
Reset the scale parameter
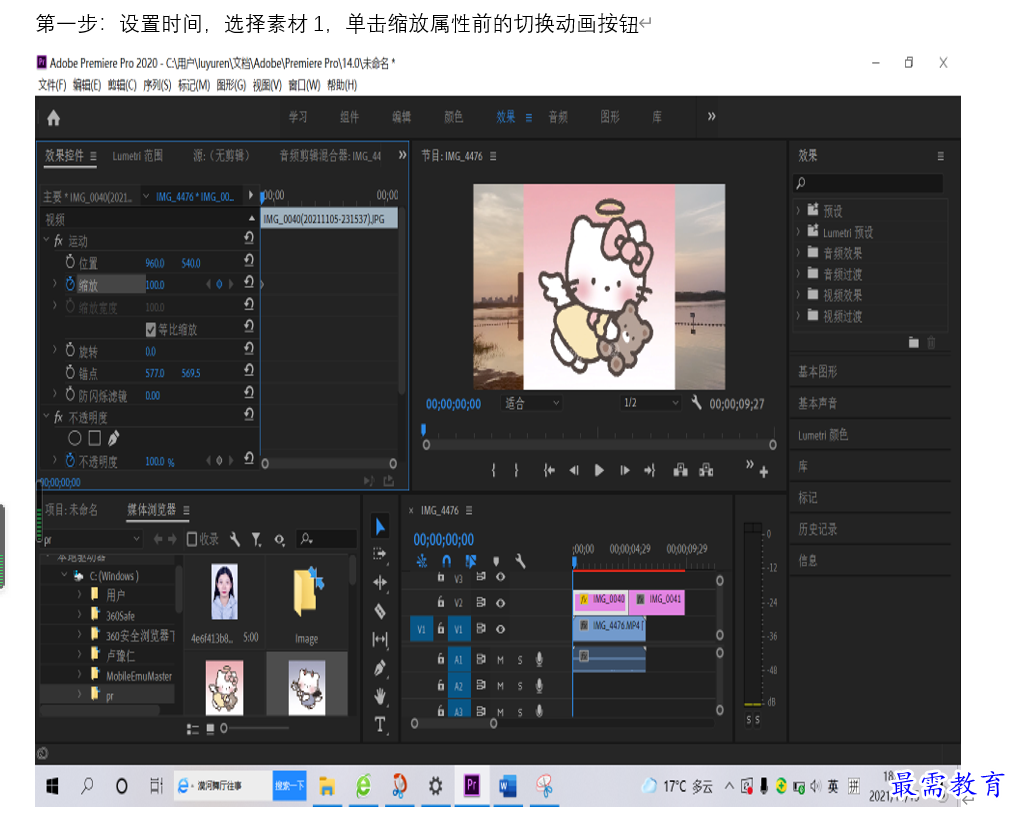click(249, 282)
